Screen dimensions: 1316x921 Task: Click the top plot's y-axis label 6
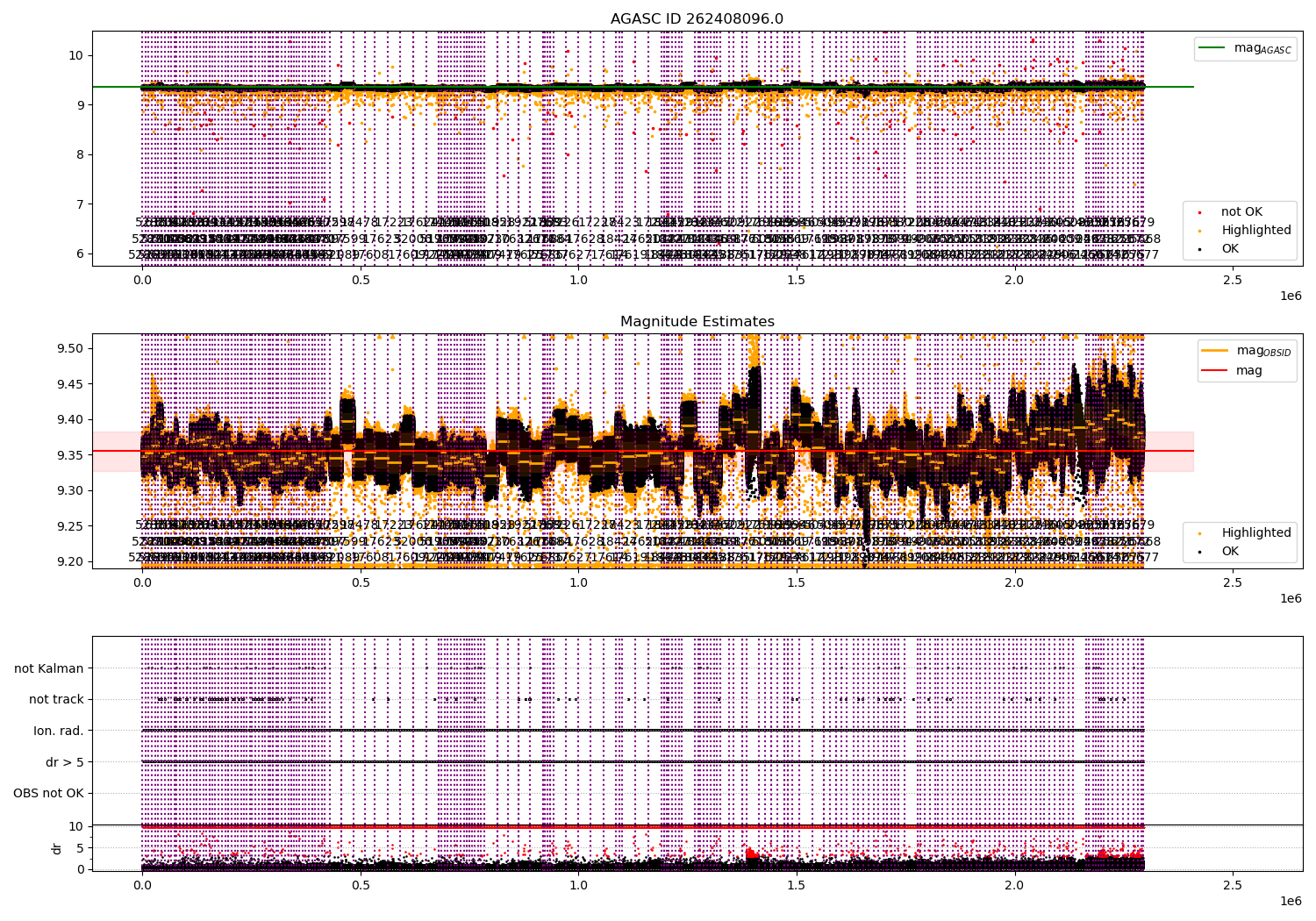click(79, 254)
